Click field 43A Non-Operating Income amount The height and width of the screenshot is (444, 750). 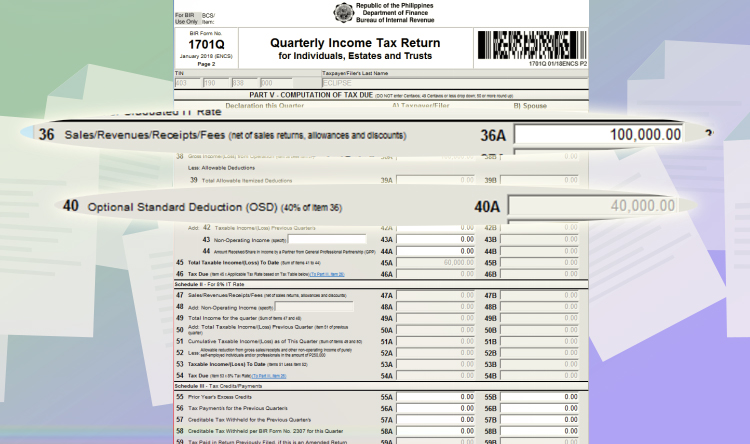(436, 239)
